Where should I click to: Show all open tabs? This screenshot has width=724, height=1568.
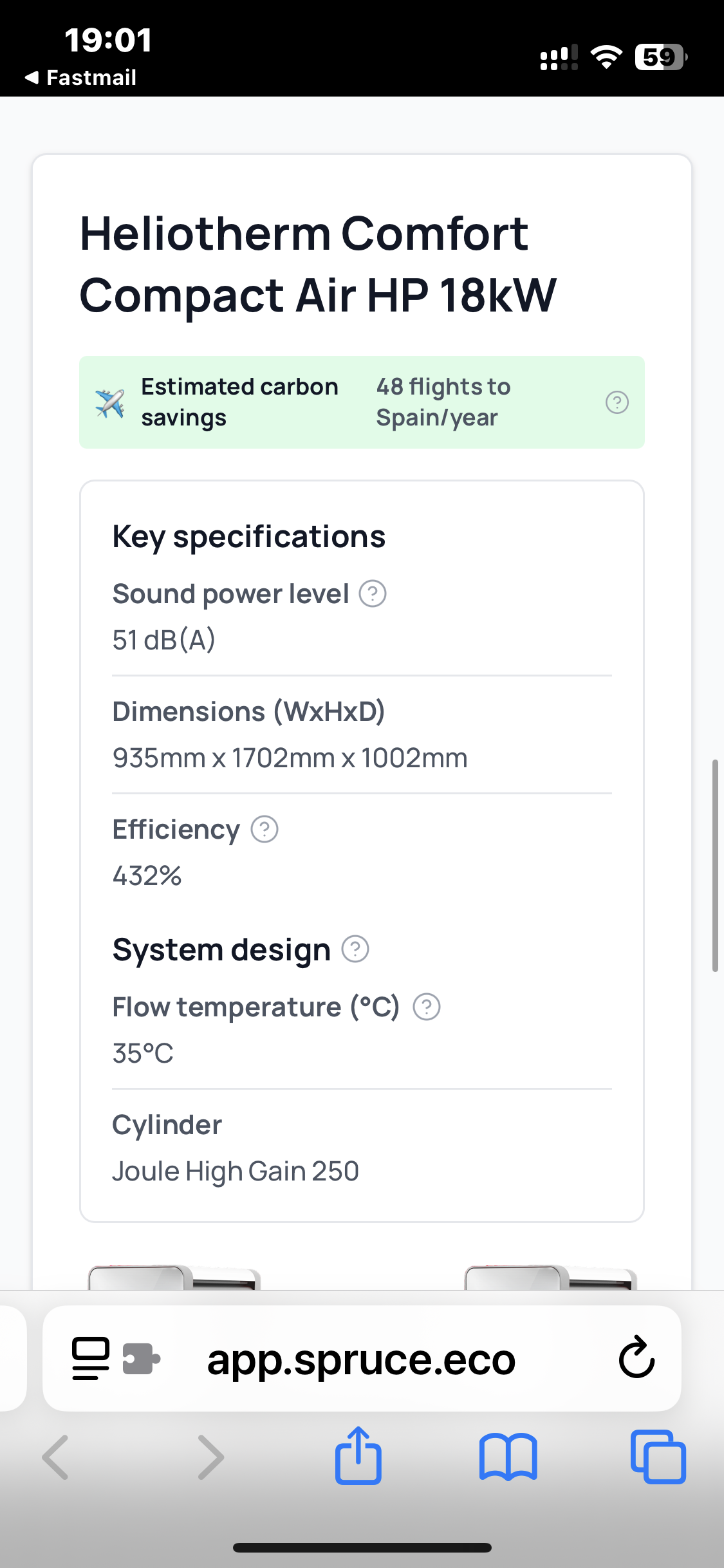click(x=658, y=1457)
